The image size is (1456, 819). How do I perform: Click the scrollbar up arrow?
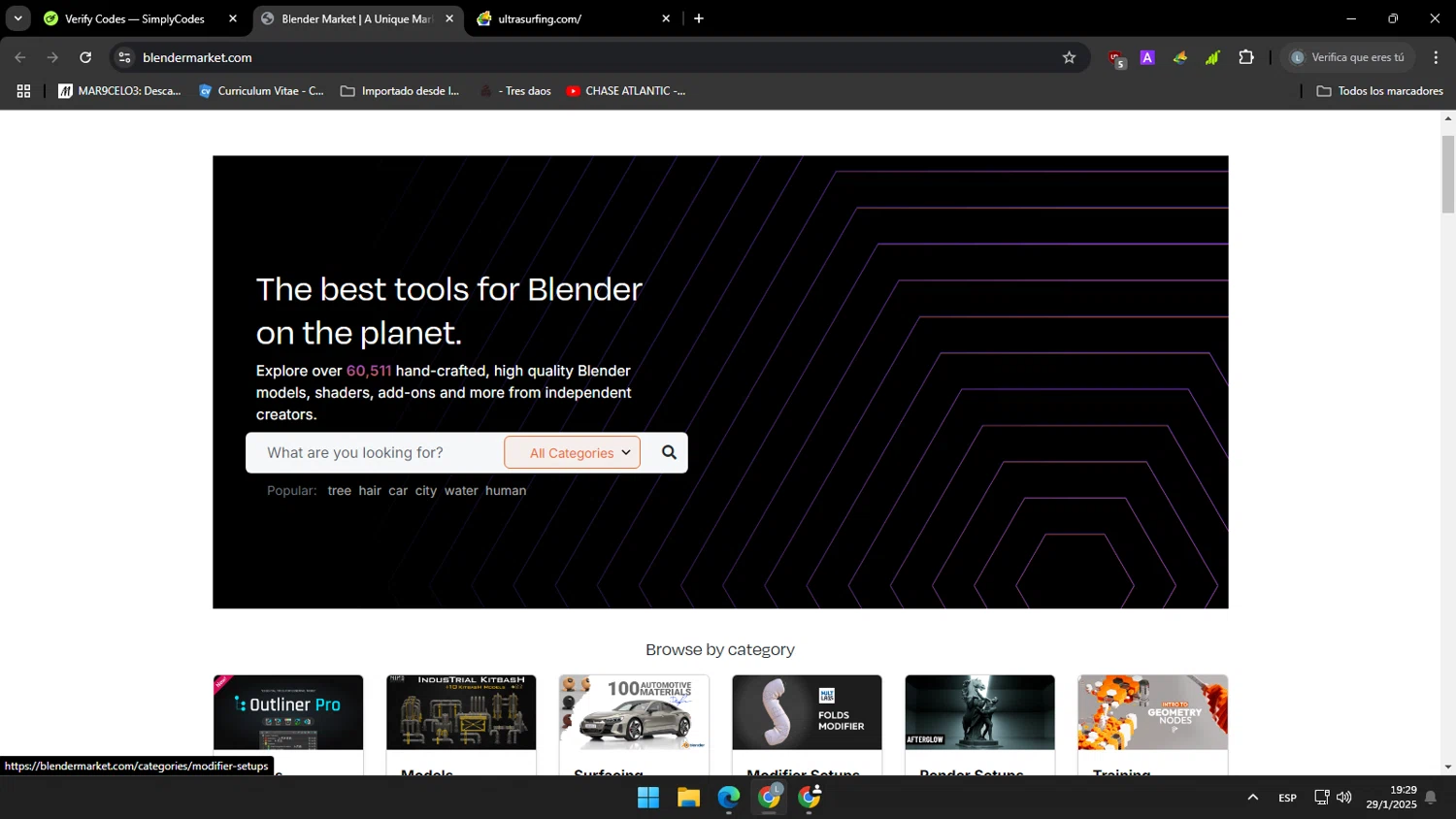coord(1448,118)
